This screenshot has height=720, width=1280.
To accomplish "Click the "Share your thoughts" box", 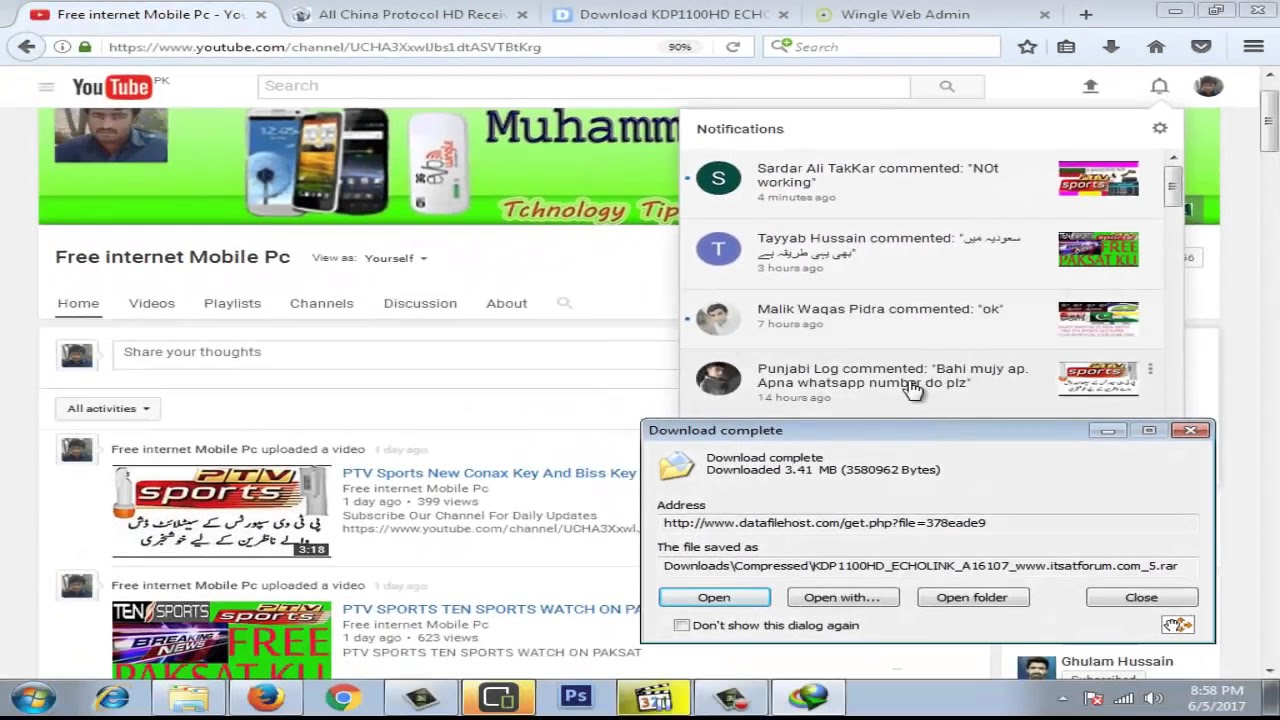I will [x=394, y=352].
